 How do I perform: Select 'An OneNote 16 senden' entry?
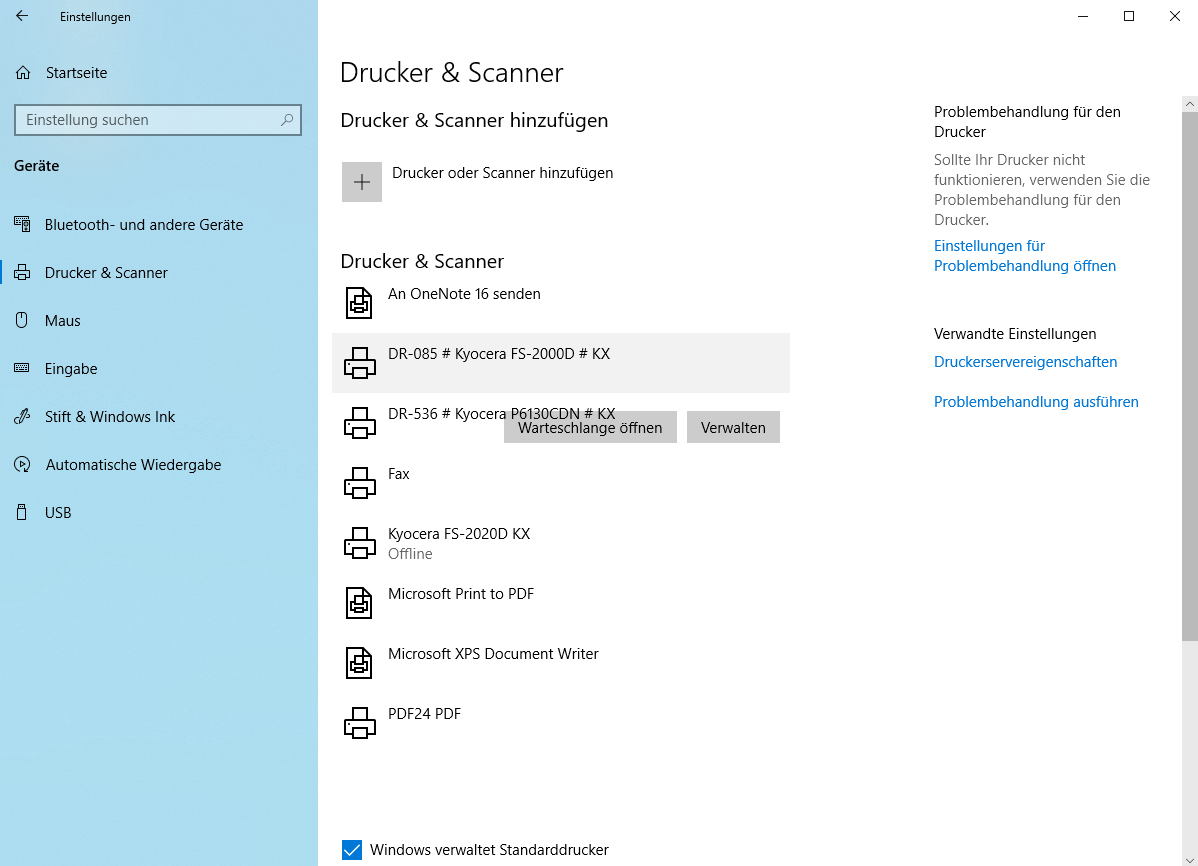[x=464, y=294]
